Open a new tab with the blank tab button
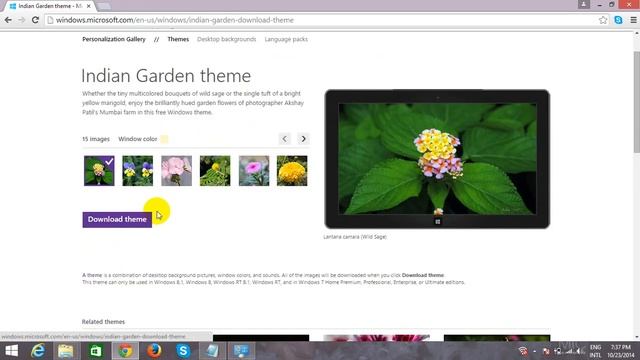Screen dimensions: 640x360 (x=104, y=6)
